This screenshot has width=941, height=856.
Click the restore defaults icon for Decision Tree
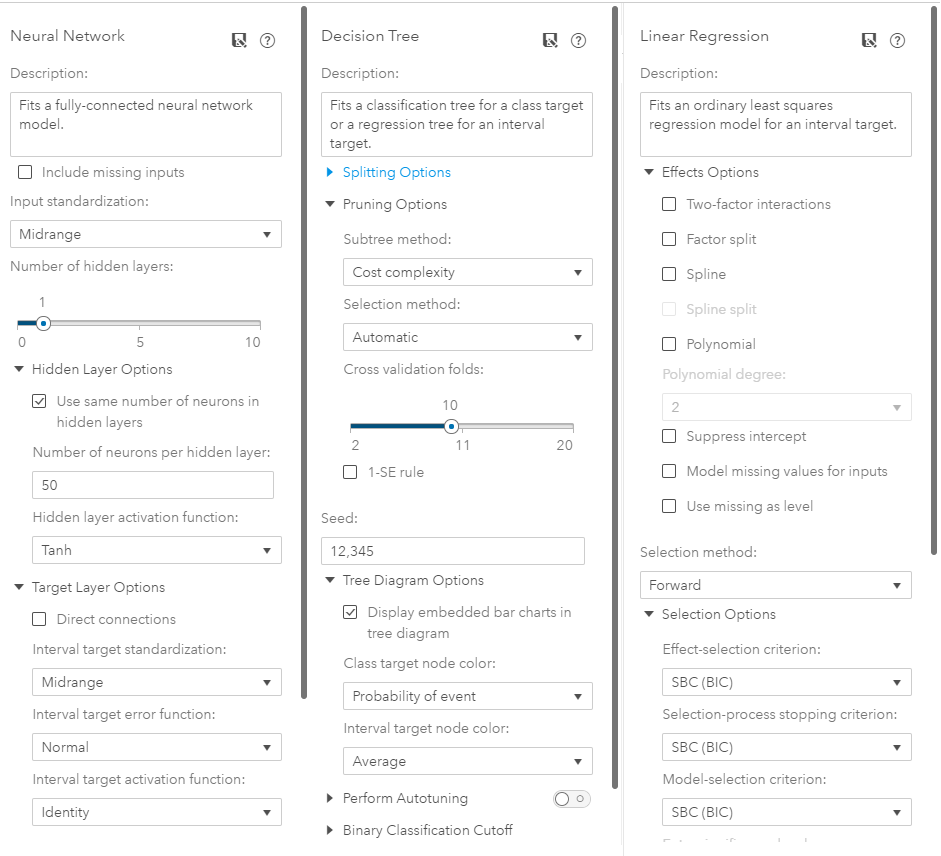550,41
